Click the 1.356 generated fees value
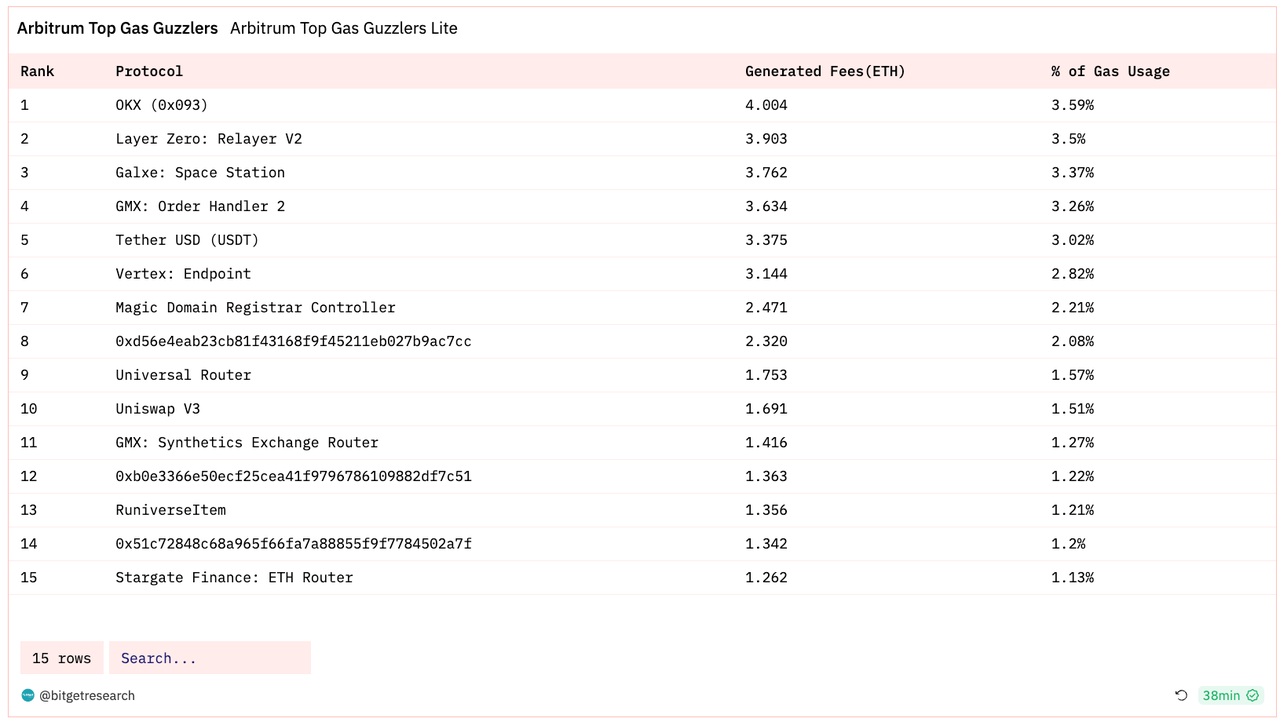The width and height of the screenshot is (1280, 722). pyautogui.click(x=766, y=510)
